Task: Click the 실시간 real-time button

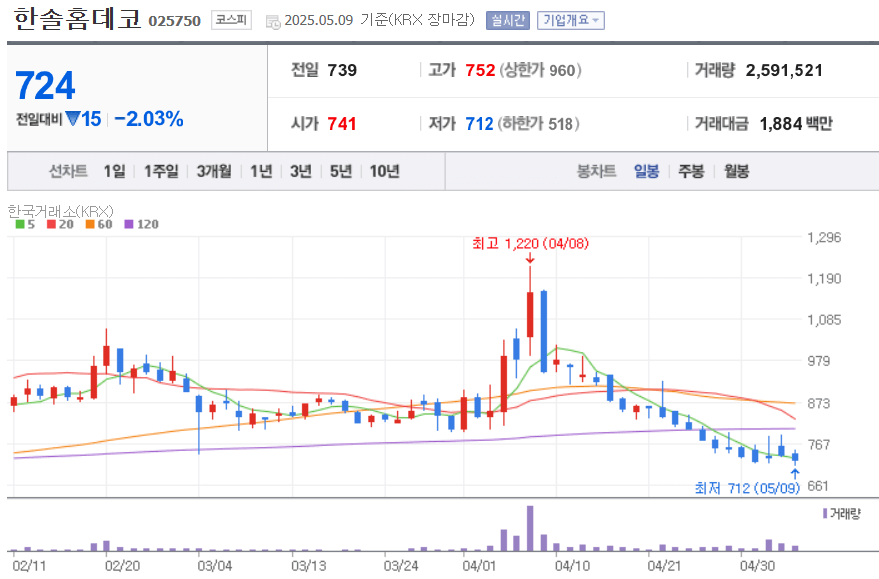Action: coord(507,21)
